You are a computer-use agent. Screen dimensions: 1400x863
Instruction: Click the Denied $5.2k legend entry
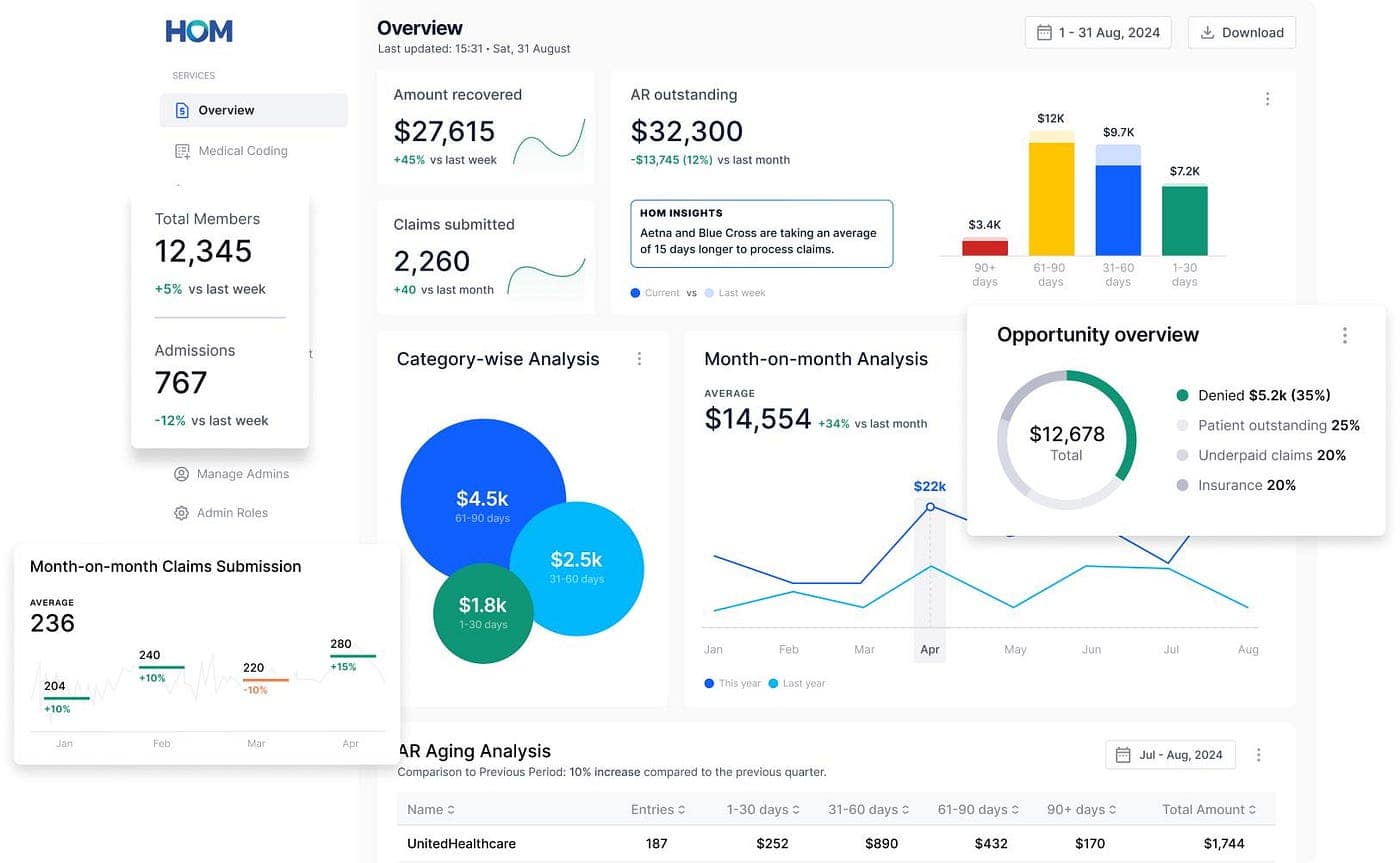[1254, 395]
